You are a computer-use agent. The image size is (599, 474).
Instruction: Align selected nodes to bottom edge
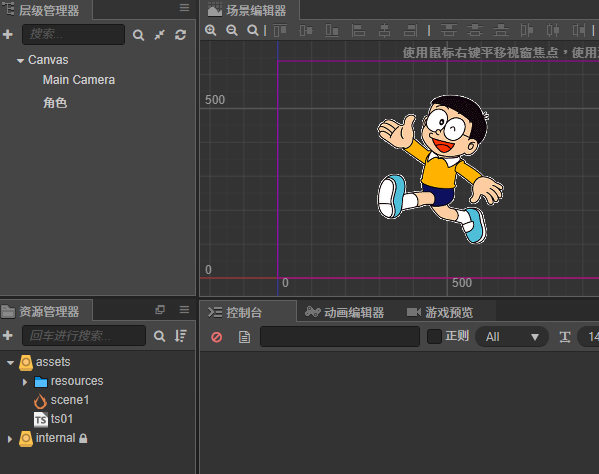click(x=332, y=30)
